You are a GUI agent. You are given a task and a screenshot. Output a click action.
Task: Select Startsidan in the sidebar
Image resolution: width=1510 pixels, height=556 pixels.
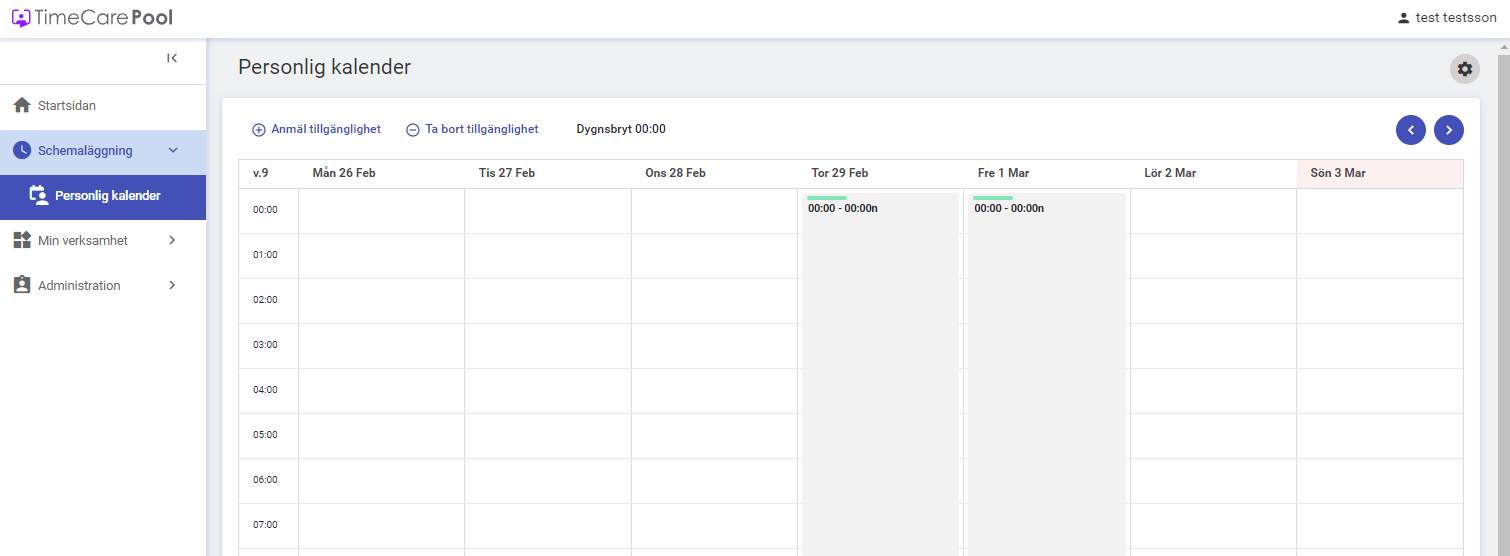click(x=103, y=105)
